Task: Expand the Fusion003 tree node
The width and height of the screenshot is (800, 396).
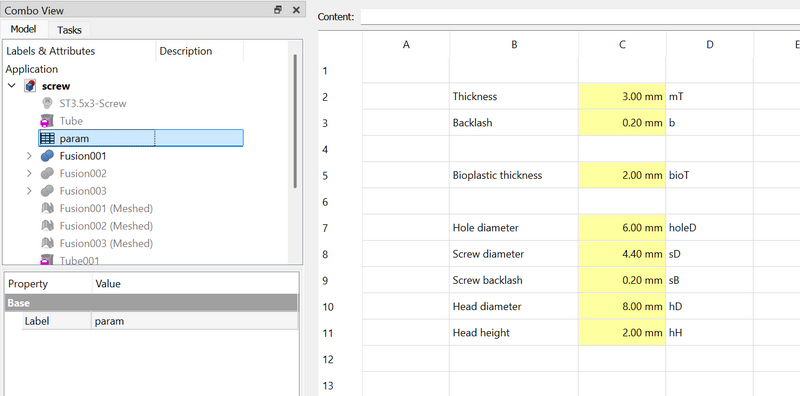Action: [x=30, y=191]
